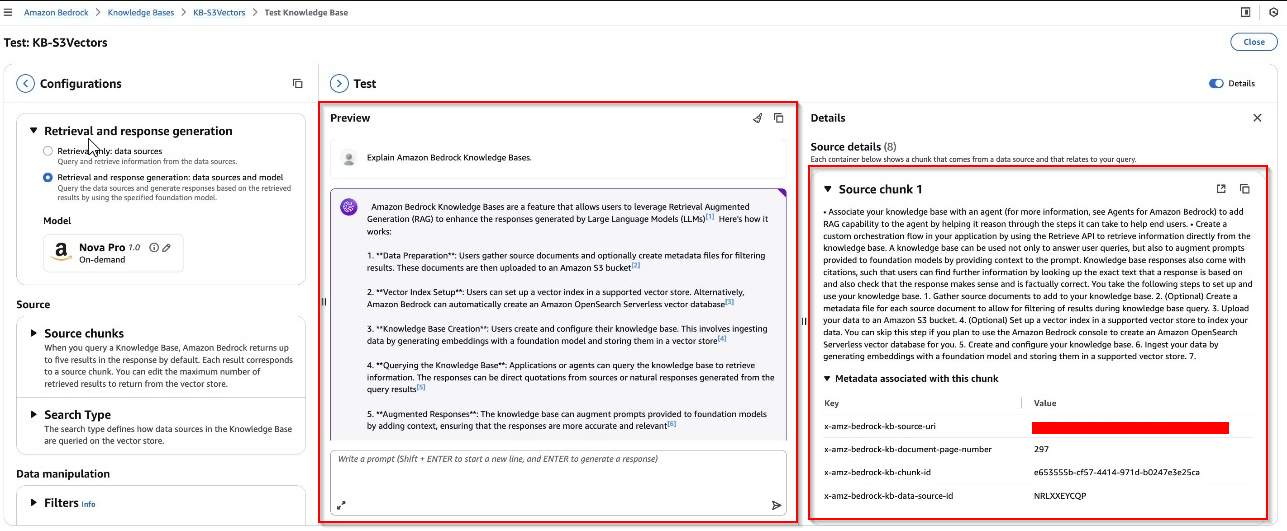Open the KB-S3Vectors breadcrumb link
This screenshot has height=531, width=1287.
(219, 13)
